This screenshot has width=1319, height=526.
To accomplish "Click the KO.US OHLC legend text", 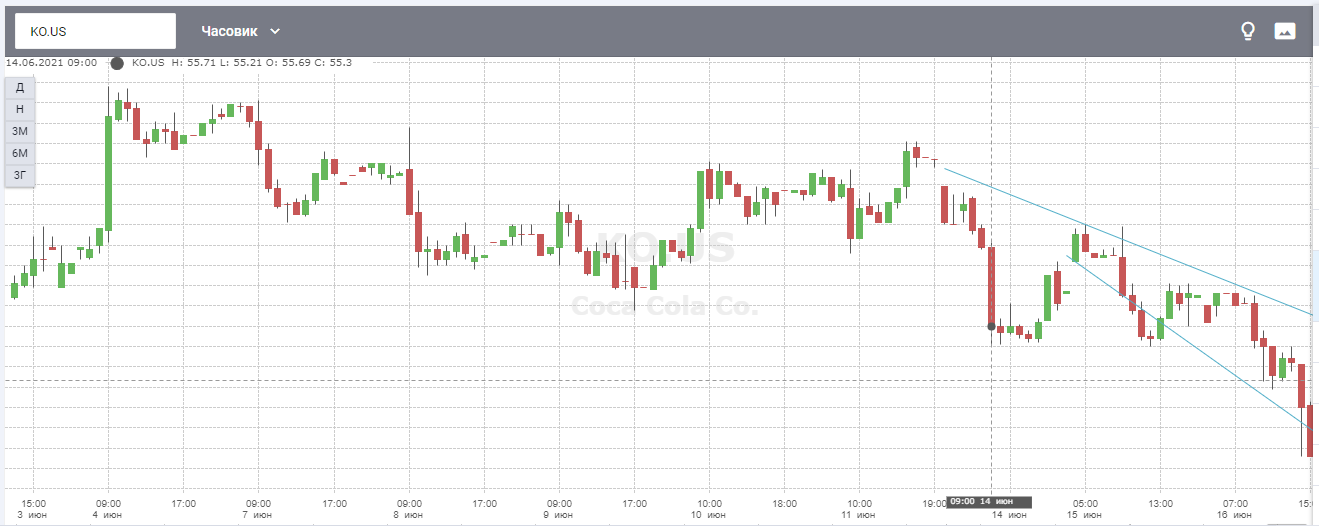I will (x=242, y=63).
